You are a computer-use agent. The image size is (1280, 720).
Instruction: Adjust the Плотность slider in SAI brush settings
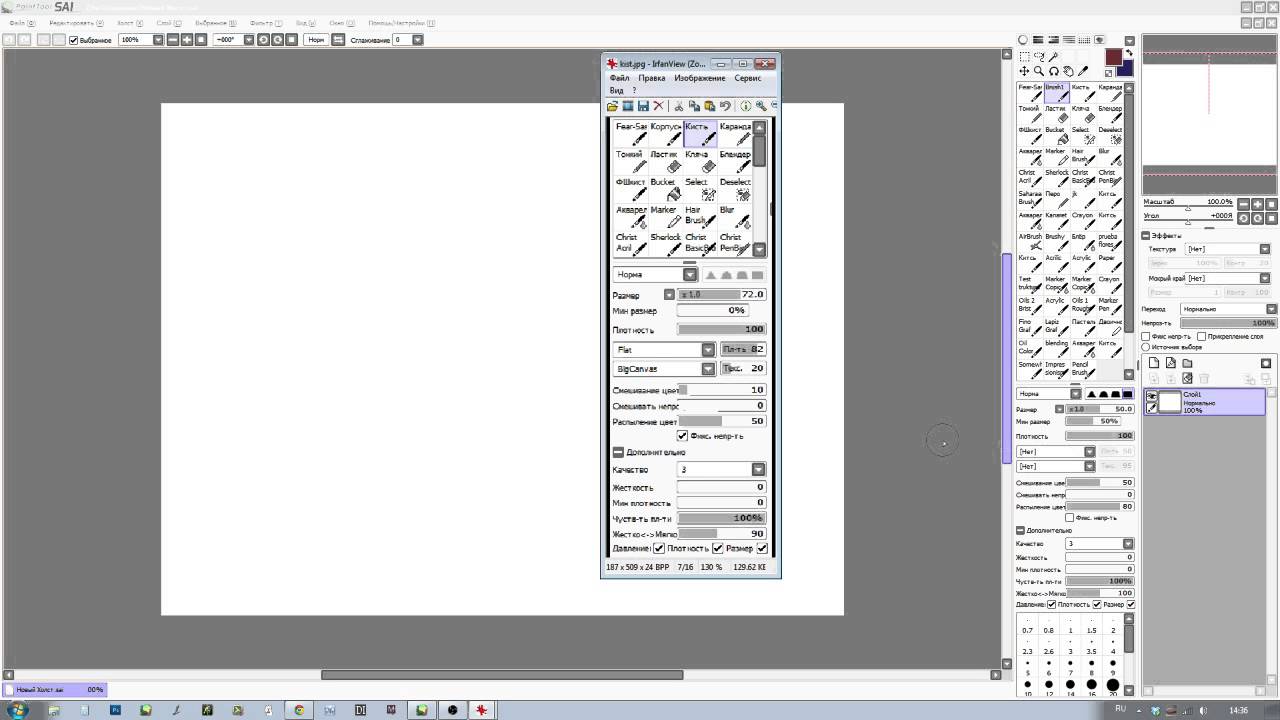(1100, 436)
